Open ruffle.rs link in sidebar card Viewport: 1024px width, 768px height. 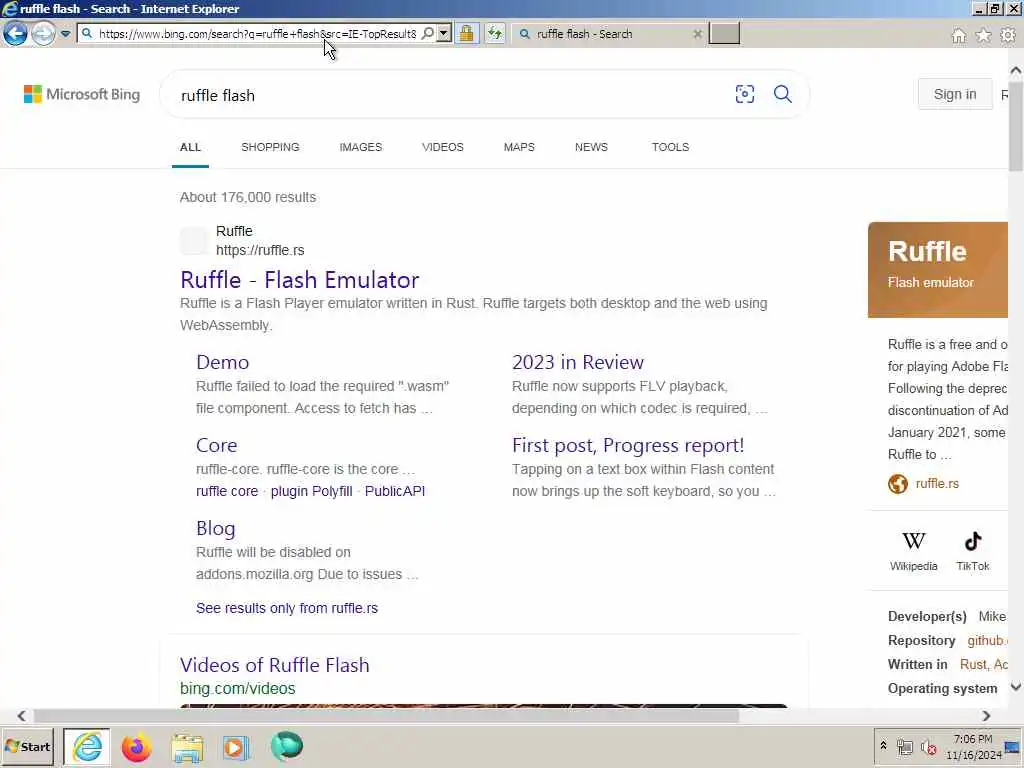click(x=937, y=483)
